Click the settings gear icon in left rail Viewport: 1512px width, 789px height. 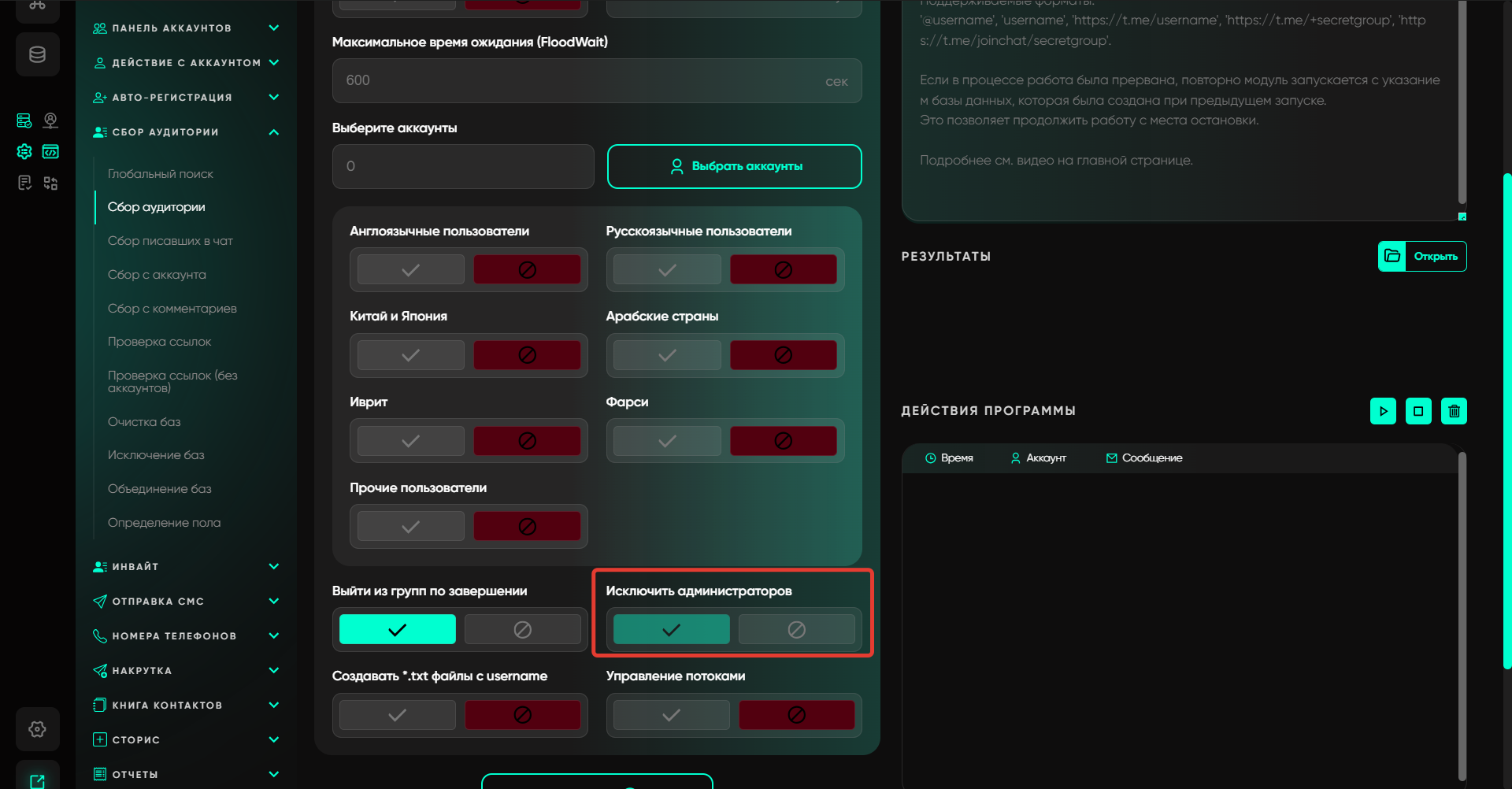click(38, 729)
